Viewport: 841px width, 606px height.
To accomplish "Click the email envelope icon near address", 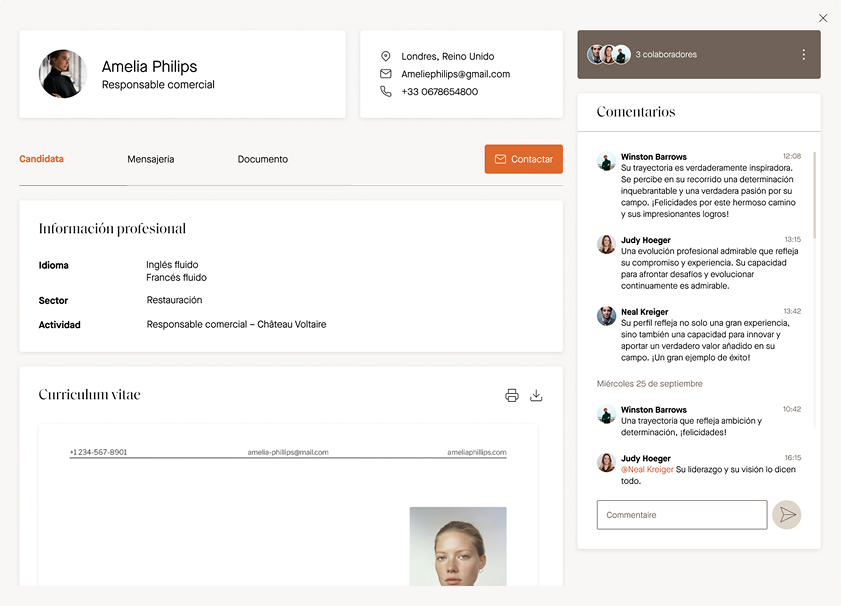I will [386, 74].
